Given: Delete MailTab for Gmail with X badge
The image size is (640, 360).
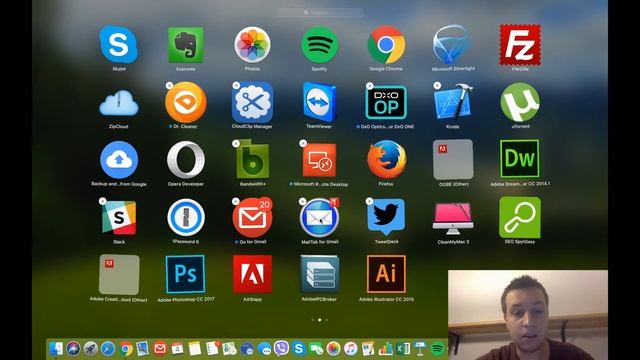Looking at the screenshot, I should (x=302, y=201).
